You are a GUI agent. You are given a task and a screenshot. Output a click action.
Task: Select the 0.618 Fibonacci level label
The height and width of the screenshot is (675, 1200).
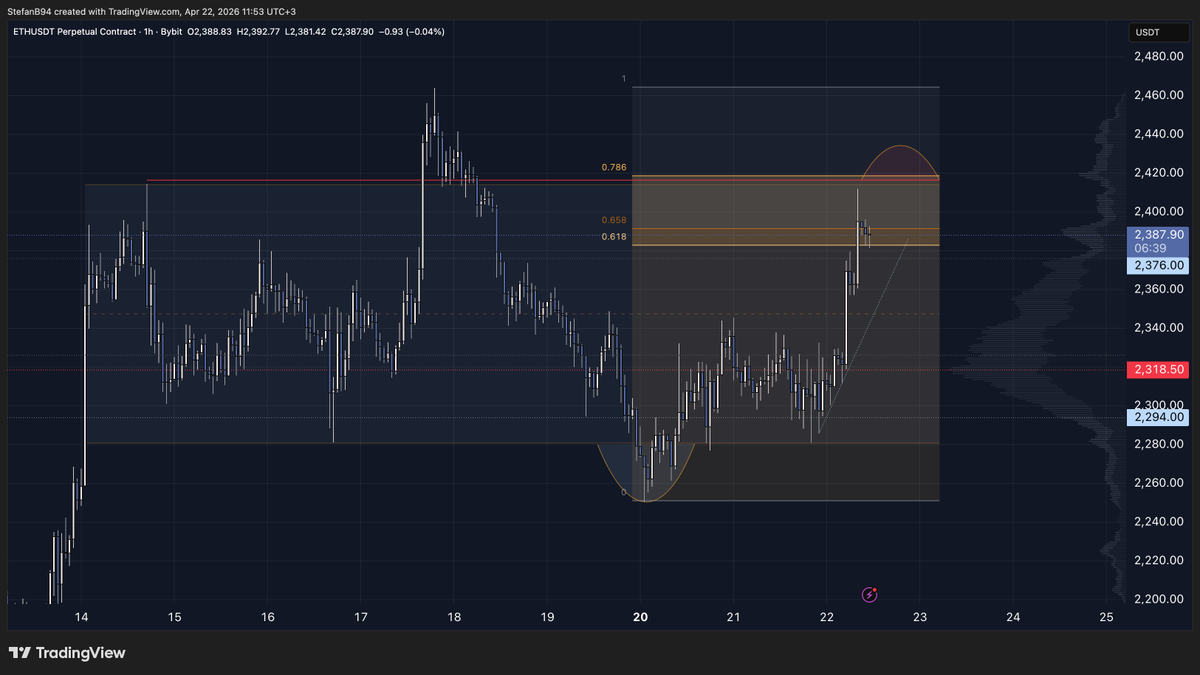614,236
